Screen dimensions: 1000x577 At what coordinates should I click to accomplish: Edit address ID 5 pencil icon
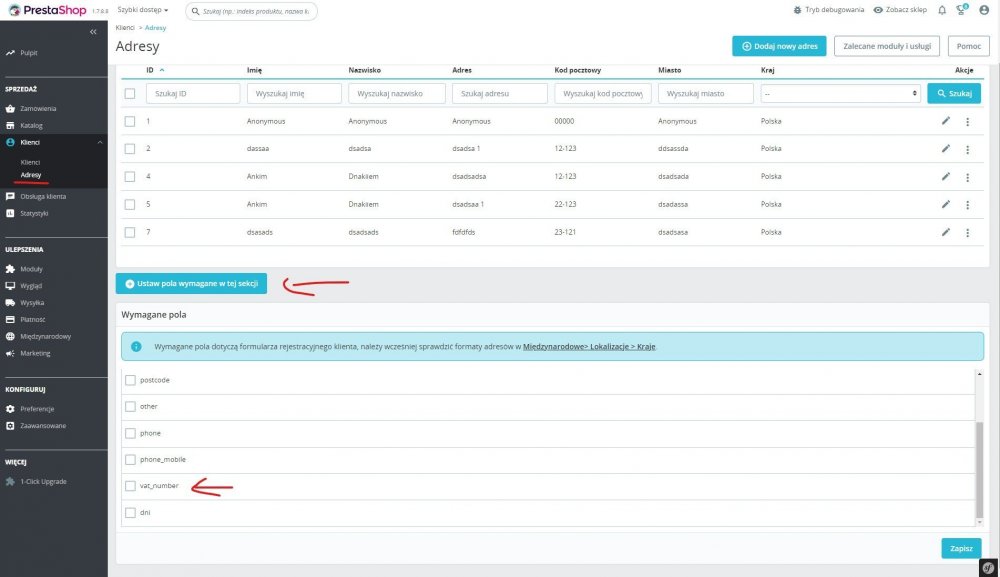(946, 205)
